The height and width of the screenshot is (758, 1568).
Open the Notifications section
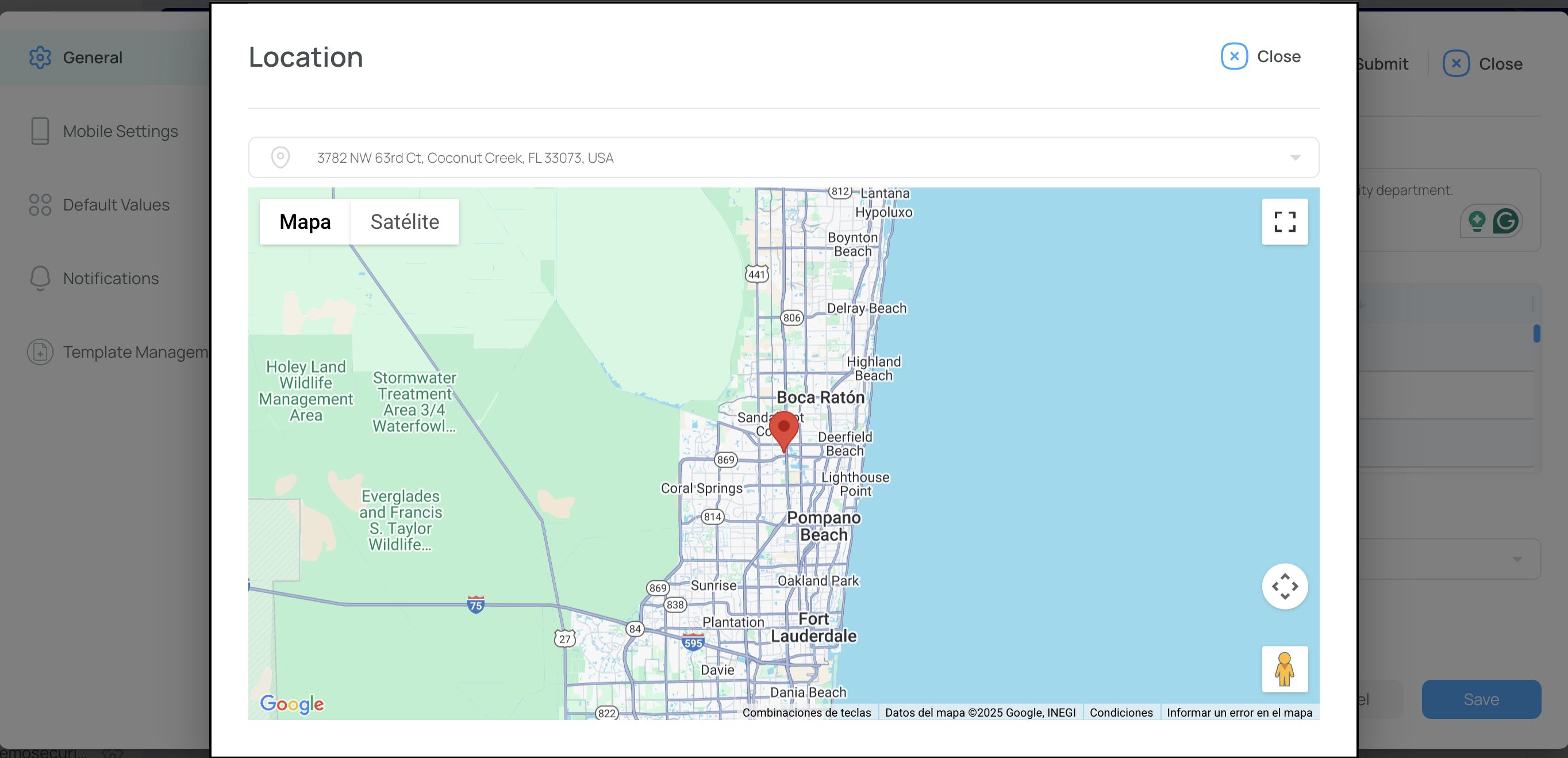point(105,278)
